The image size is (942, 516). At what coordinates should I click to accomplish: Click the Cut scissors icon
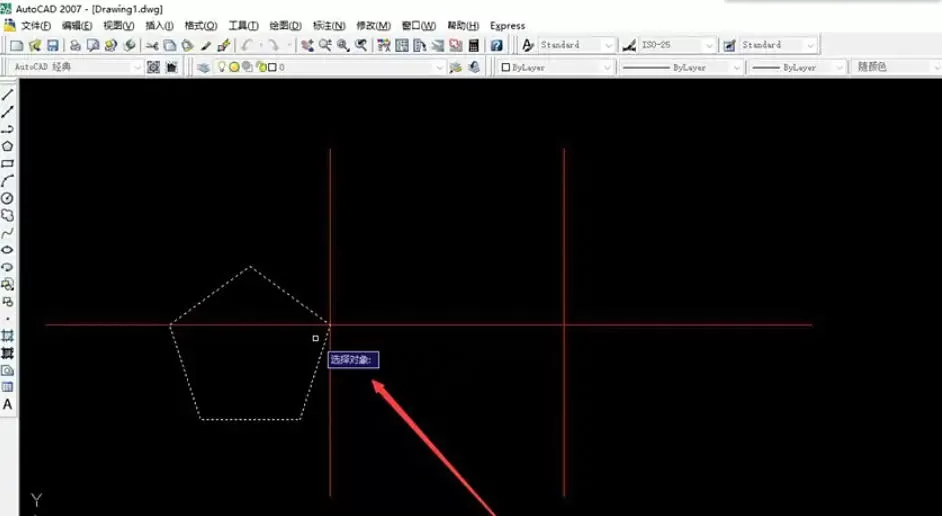[152, 45]
